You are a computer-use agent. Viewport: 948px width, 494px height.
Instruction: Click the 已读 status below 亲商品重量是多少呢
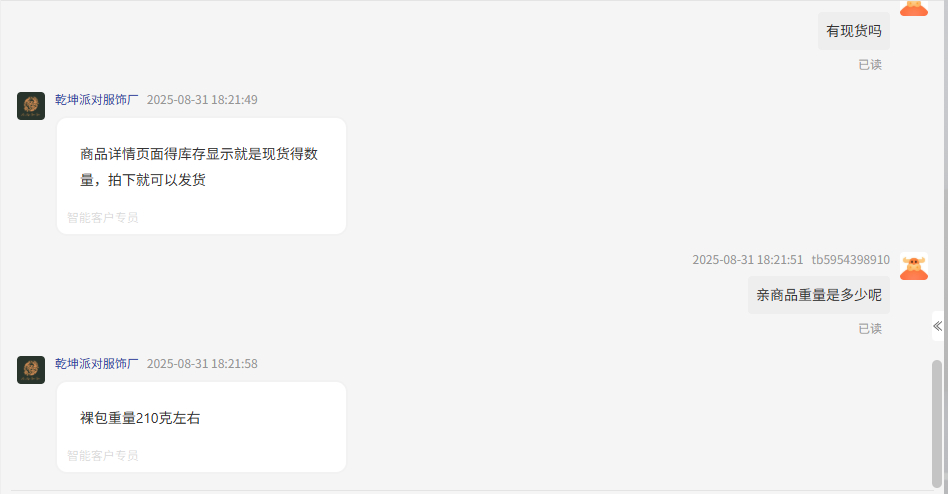pyautogui.click(x=870, y=328)
